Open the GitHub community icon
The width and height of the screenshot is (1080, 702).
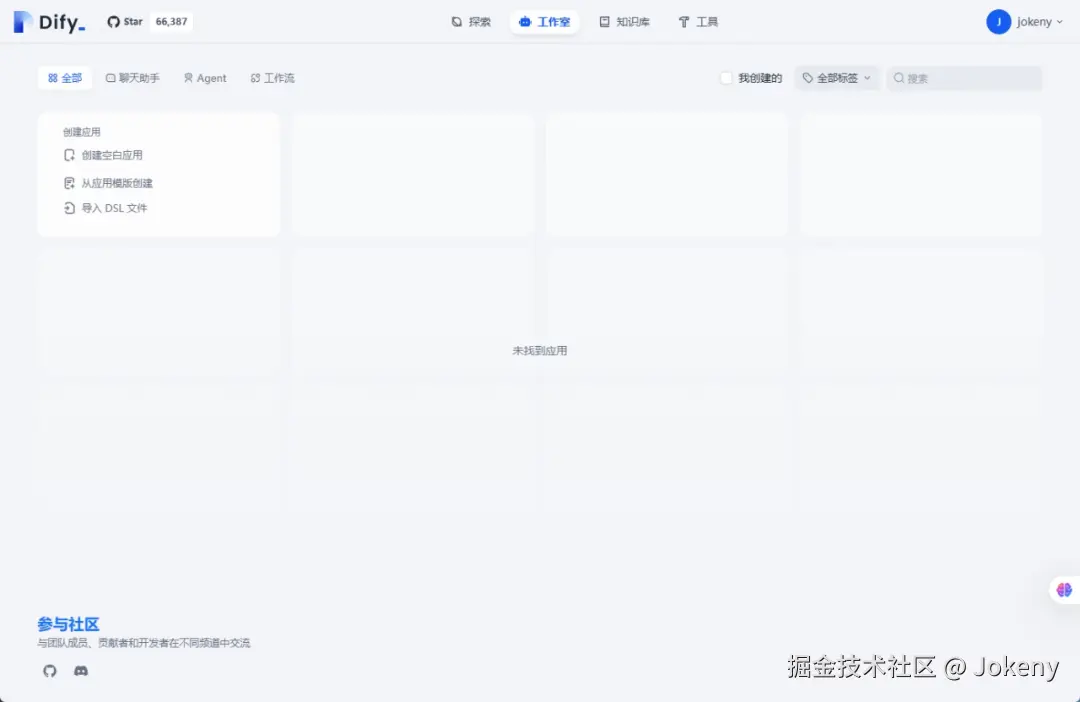click(x=50, y=670)
